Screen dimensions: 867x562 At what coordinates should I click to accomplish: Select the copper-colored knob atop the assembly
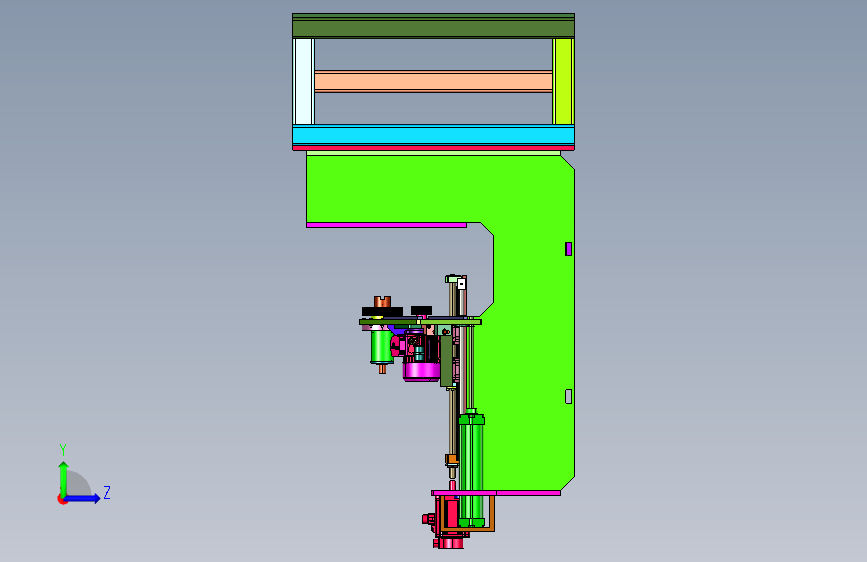382,301
